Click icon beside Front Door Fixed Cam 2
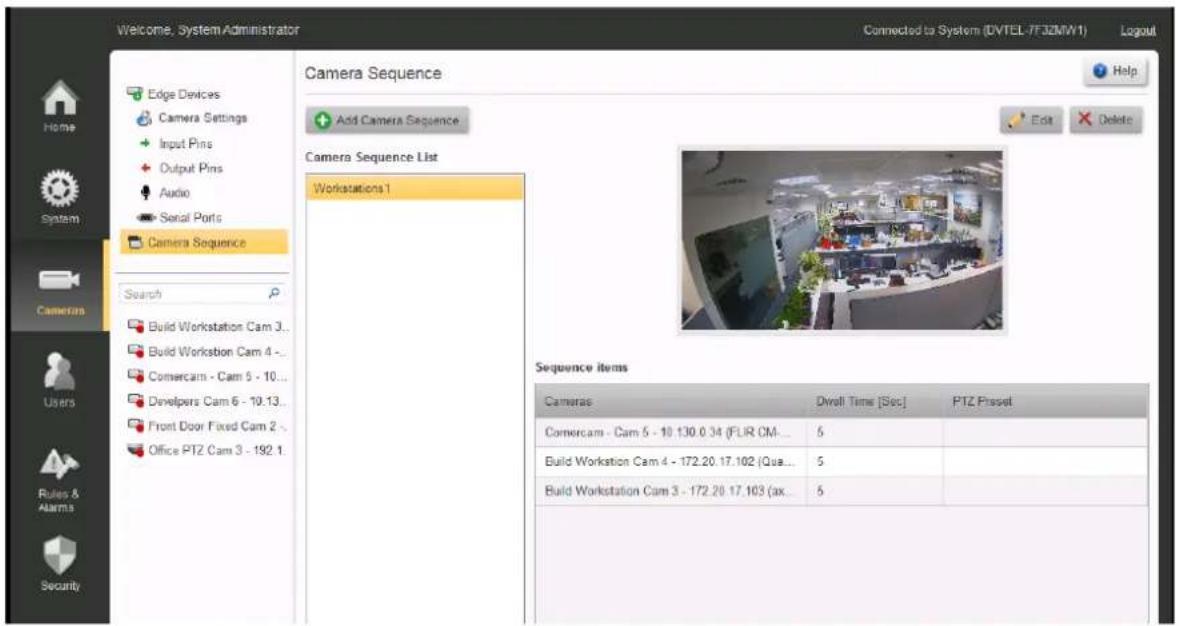 [136, 425]
